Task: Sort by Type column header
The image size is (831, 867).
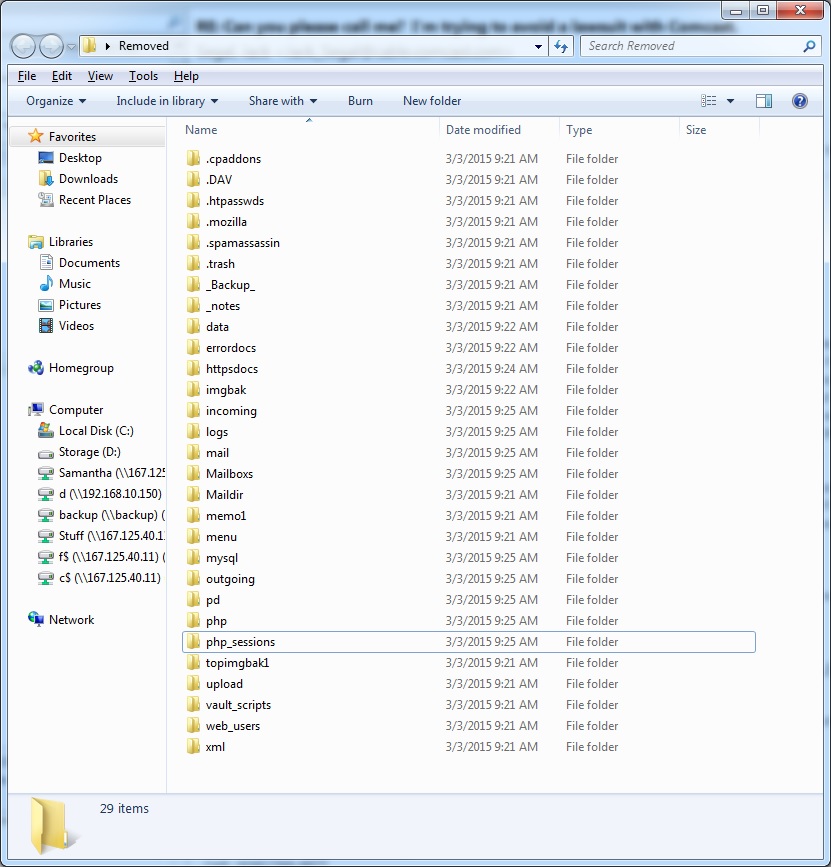Action: point(579,130)
